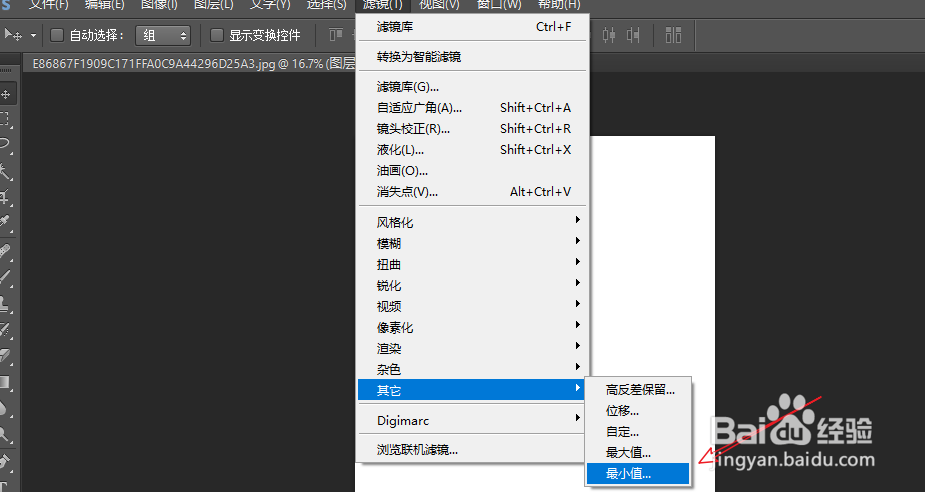Viewport: 925px width, 492px height.
Task: Open the 油画(O)... filter
Action: (471, 170)
